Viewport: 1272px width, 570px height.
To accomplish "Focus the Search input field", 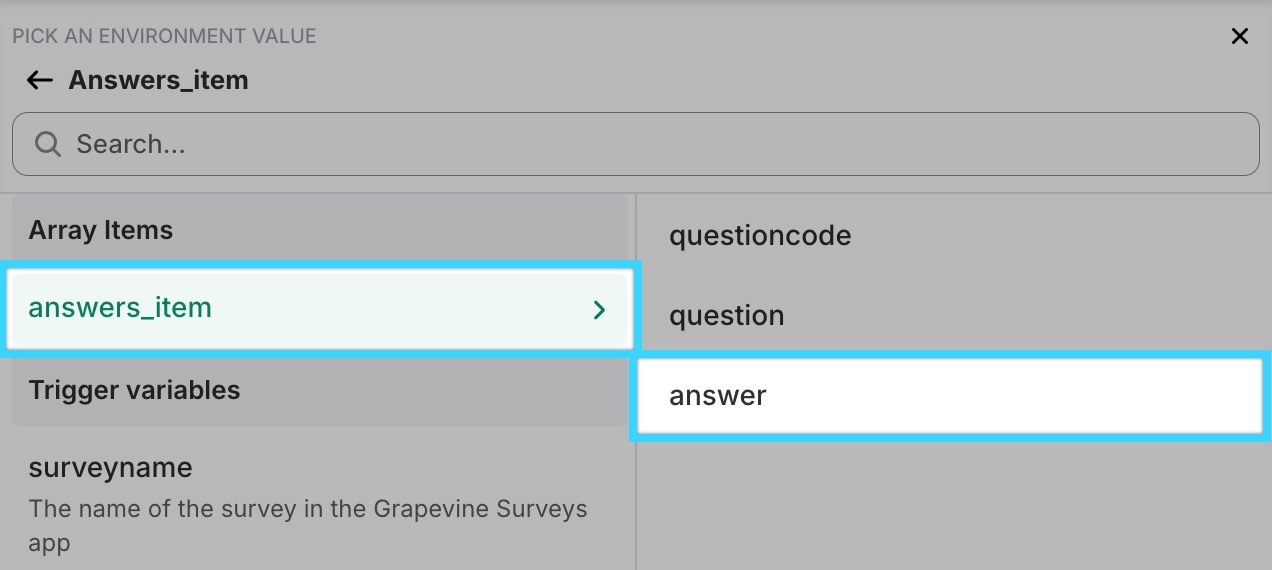I will coord(635,144).
